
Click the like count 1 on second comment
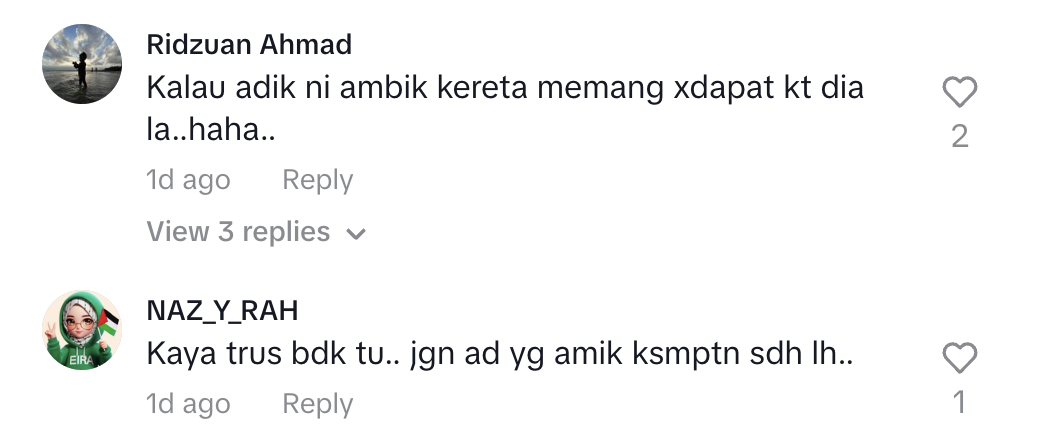point(959,403)
